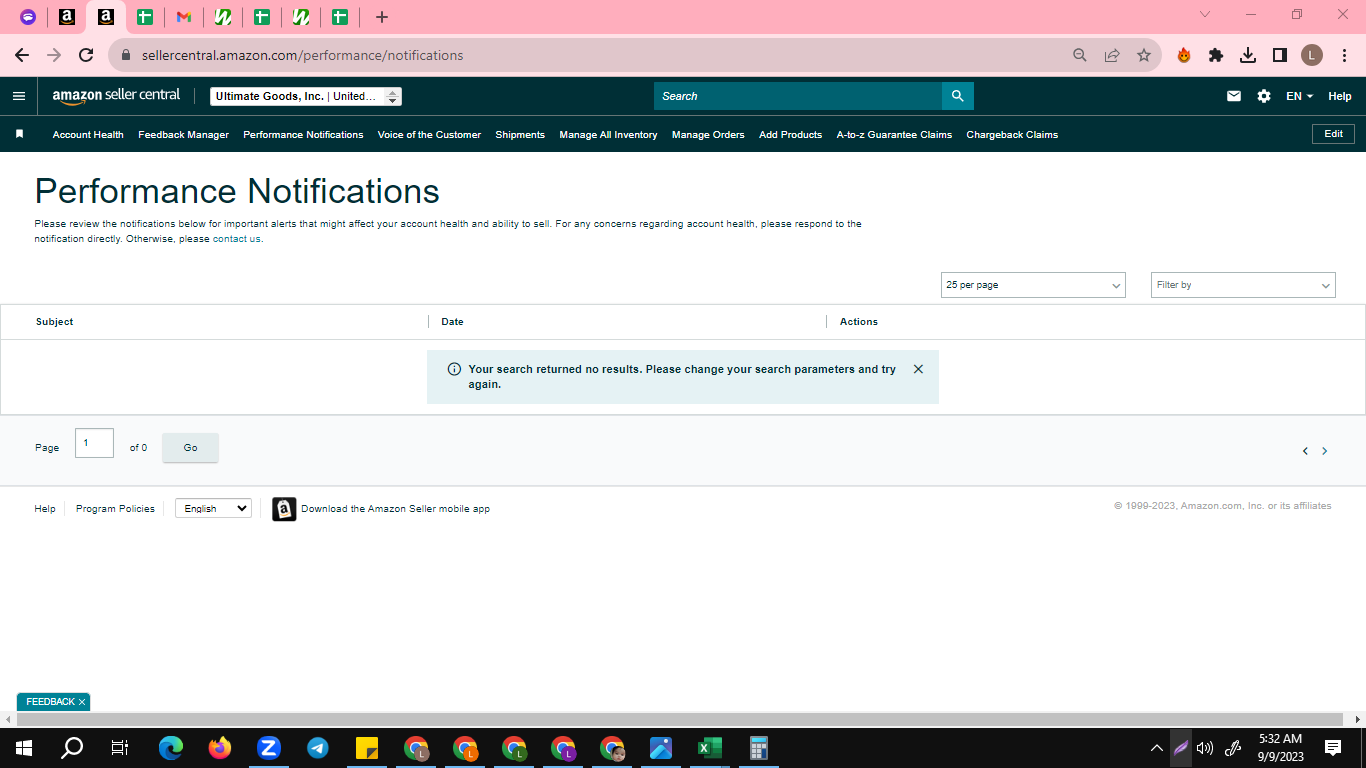The width and height of the screenshot is (1366, 768).
Task: Click Download the Amazon Seller mobile app
Action: coord(395,509)
